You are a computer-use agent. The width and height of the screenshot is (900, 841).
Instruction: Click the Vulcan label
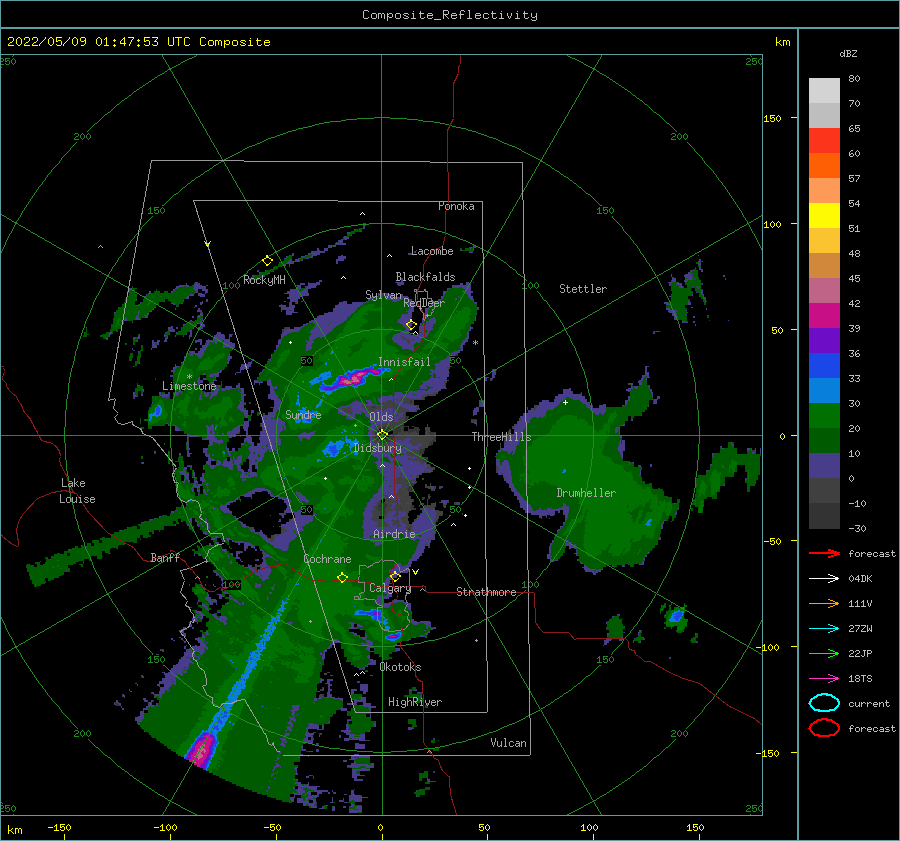(508, 743)
